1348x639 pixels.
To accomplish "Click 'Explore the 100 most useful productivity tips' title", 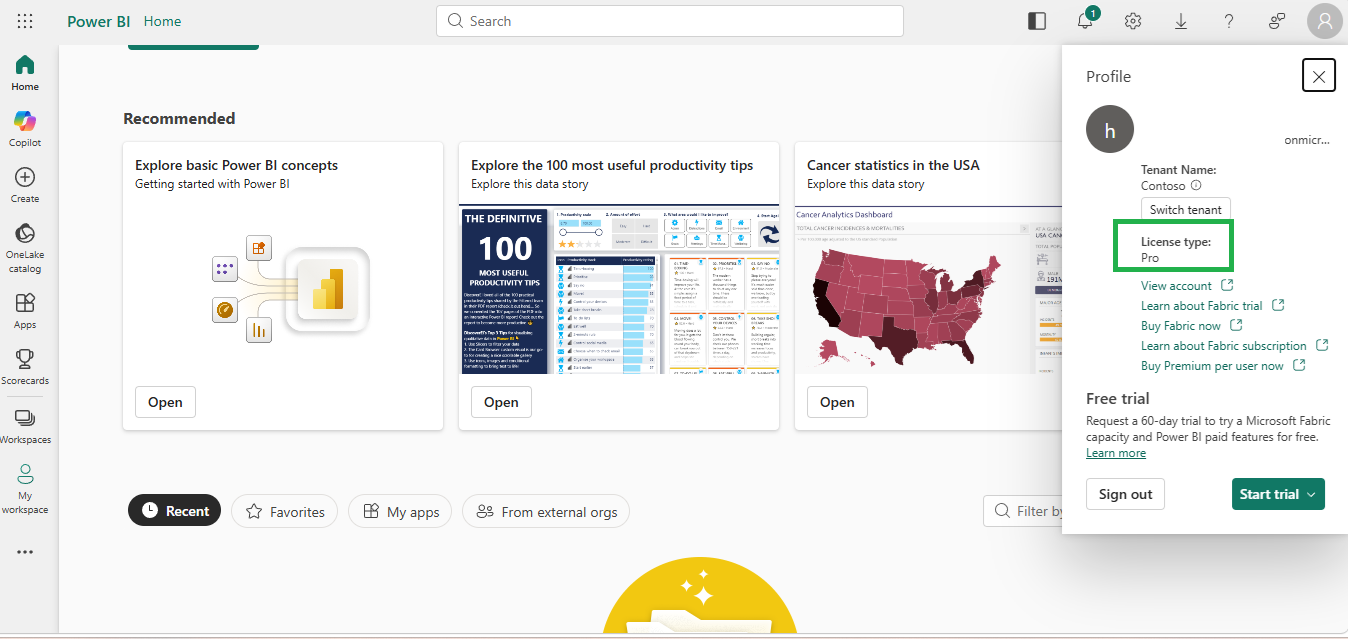I will [612, 165].
